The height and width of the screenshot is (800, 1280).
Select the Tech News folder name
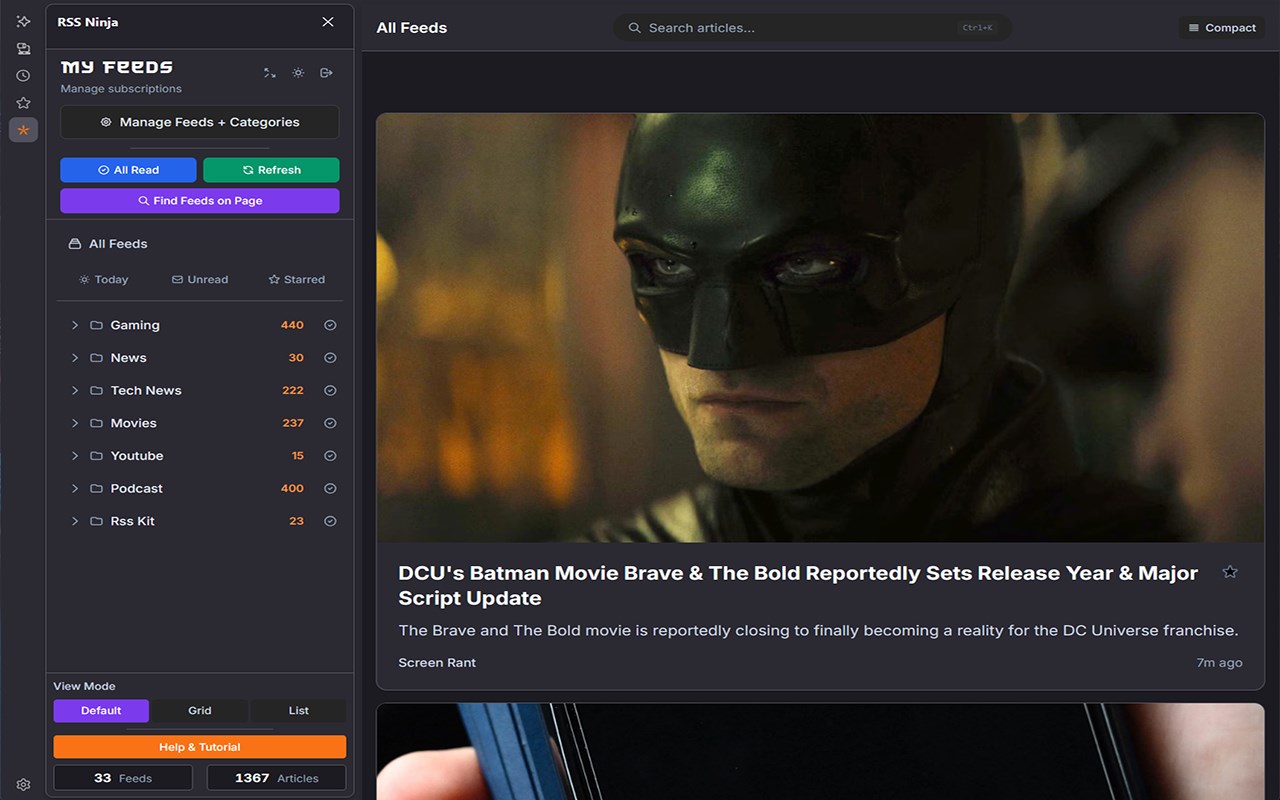[x=146, y=391]
